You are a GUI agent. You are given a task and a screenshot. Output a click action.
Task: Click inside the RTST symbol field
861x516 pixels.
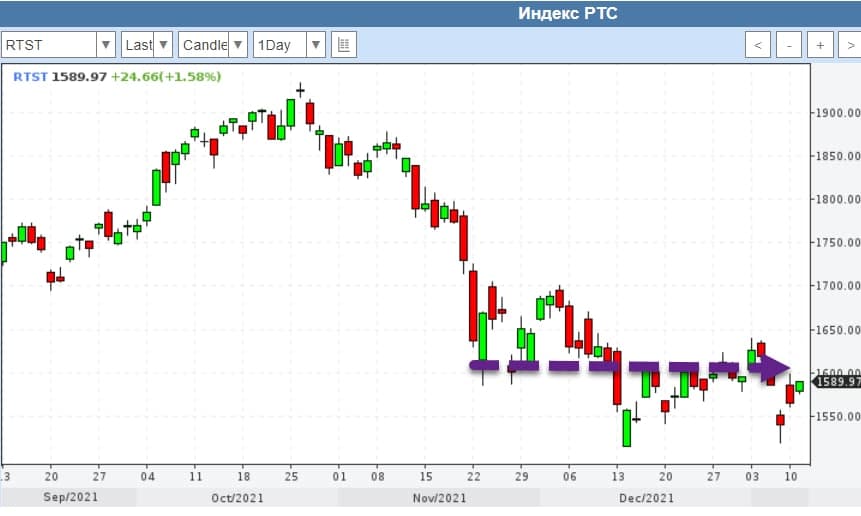[48, 45]
